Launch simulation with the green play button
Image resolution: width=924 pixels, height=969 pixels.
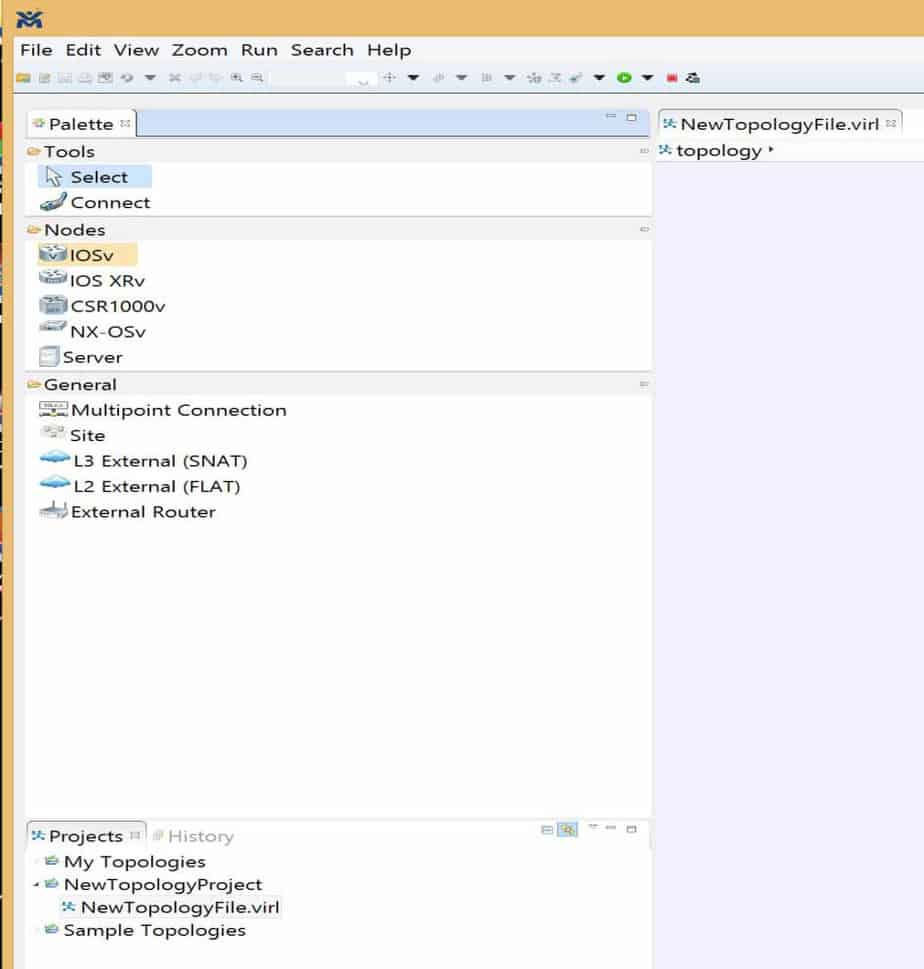coord(624,78)
